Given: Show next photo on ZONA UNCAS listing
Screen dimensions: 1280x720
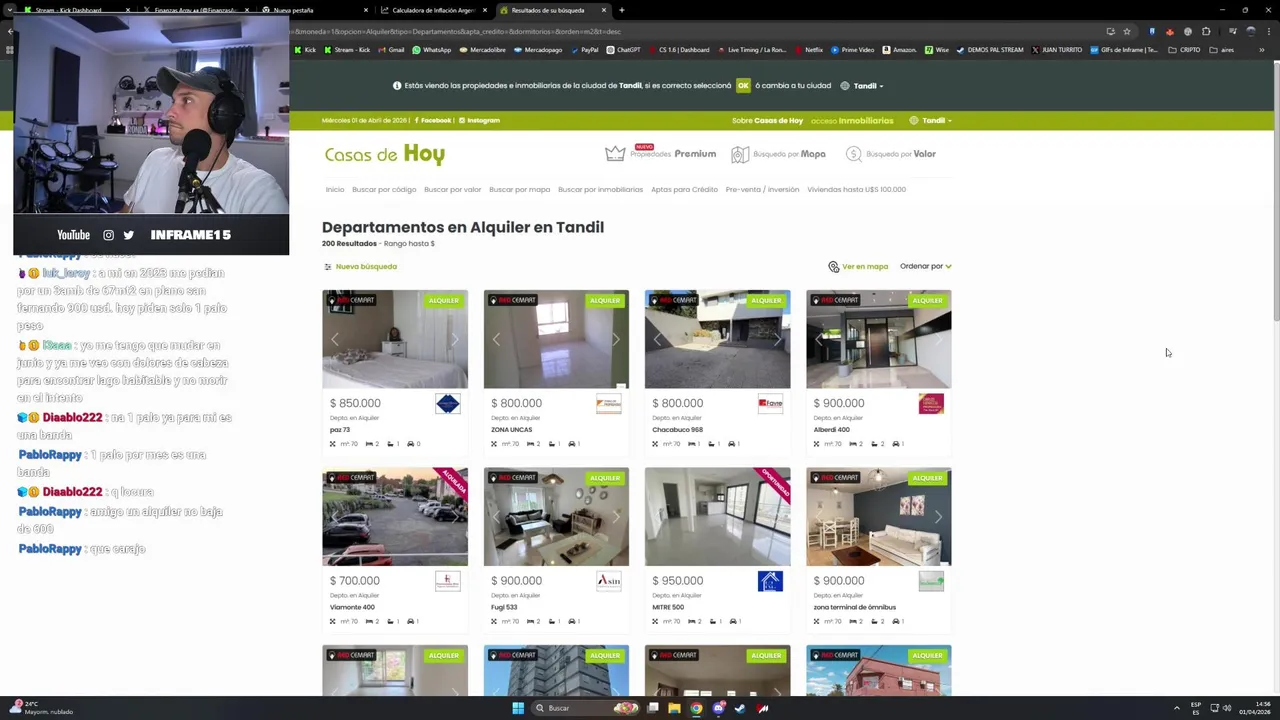Looking at the screenshot, I should [x=616, y=340].
